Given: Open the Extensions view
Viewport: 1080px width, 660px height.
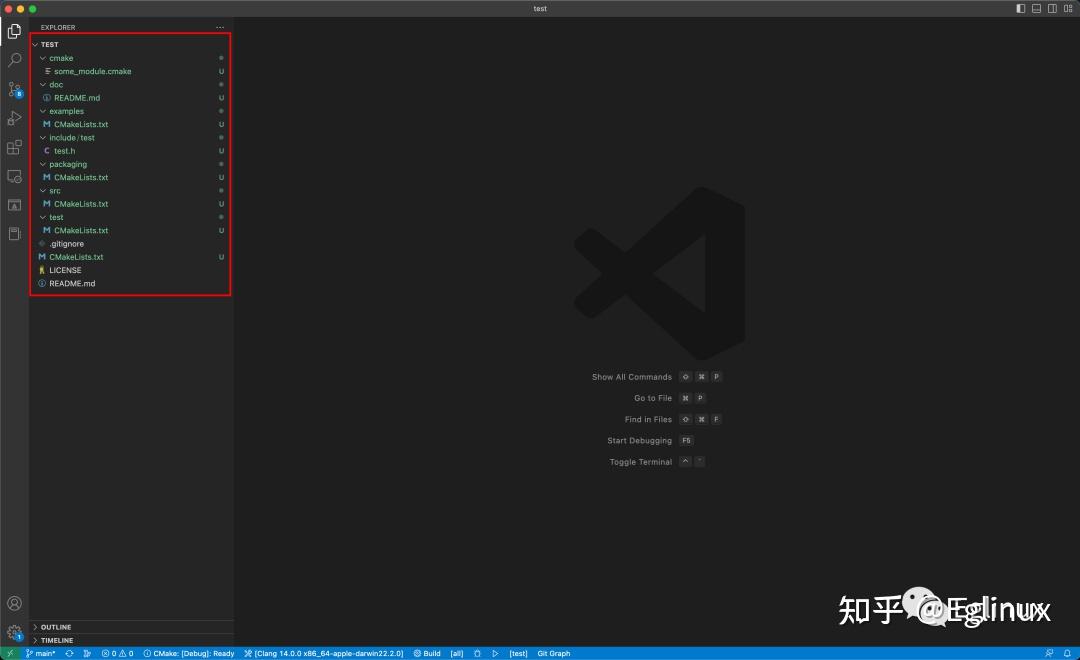Looking at the screenshot, I should pyautogui.click(x=14, y=147).
